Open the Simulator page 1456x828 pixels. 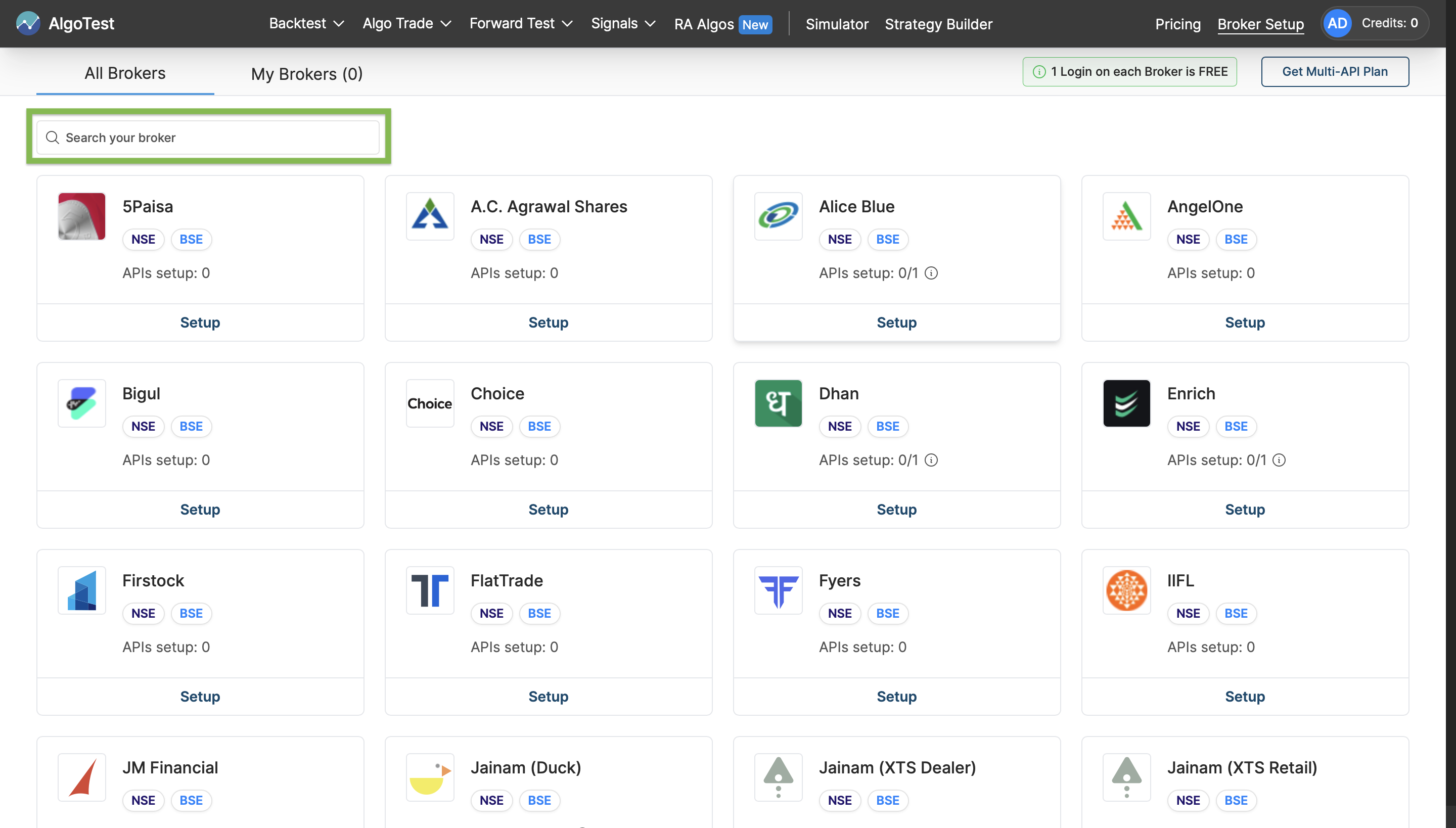[x=837, y=24]
